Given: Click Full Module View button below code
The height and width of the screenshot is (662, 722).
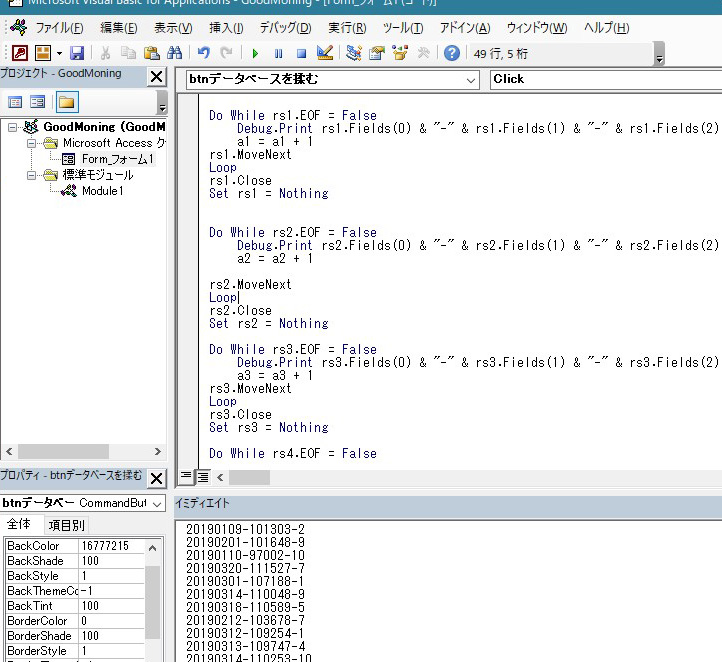Looking at the screenshot, I should click(x=203, y=477).
